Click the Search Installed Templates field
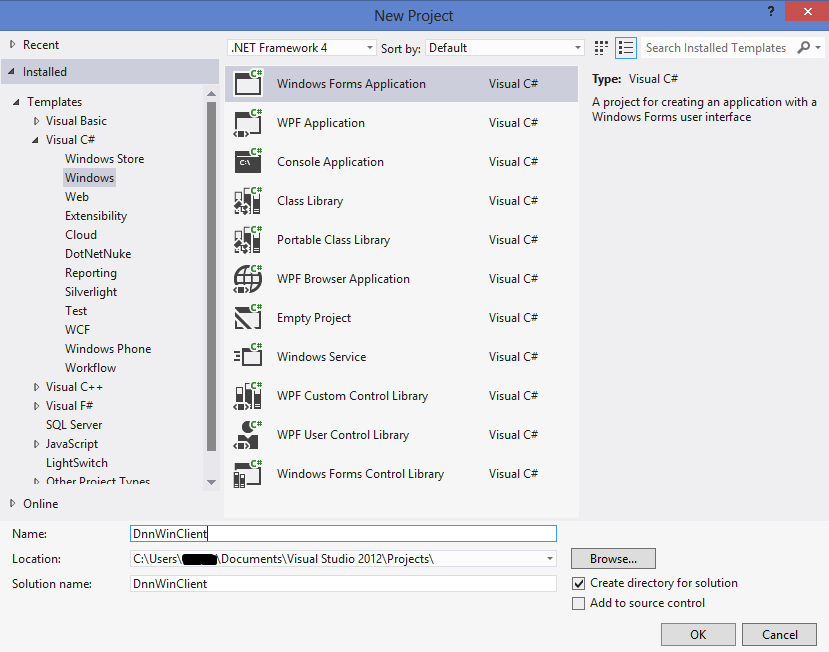829x652 pixels. (716, 48)
